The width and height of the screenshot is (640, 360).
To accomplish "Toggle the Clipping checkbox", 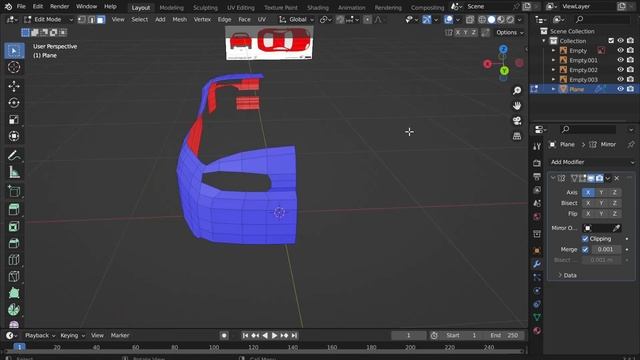I will point(585,238).
